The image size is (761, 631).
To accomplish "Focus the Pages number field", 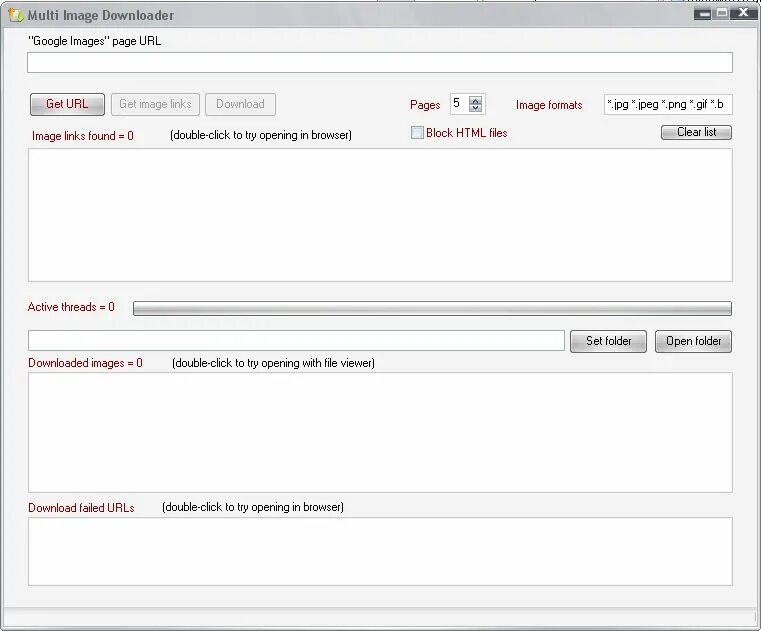I will coord(460,104).
